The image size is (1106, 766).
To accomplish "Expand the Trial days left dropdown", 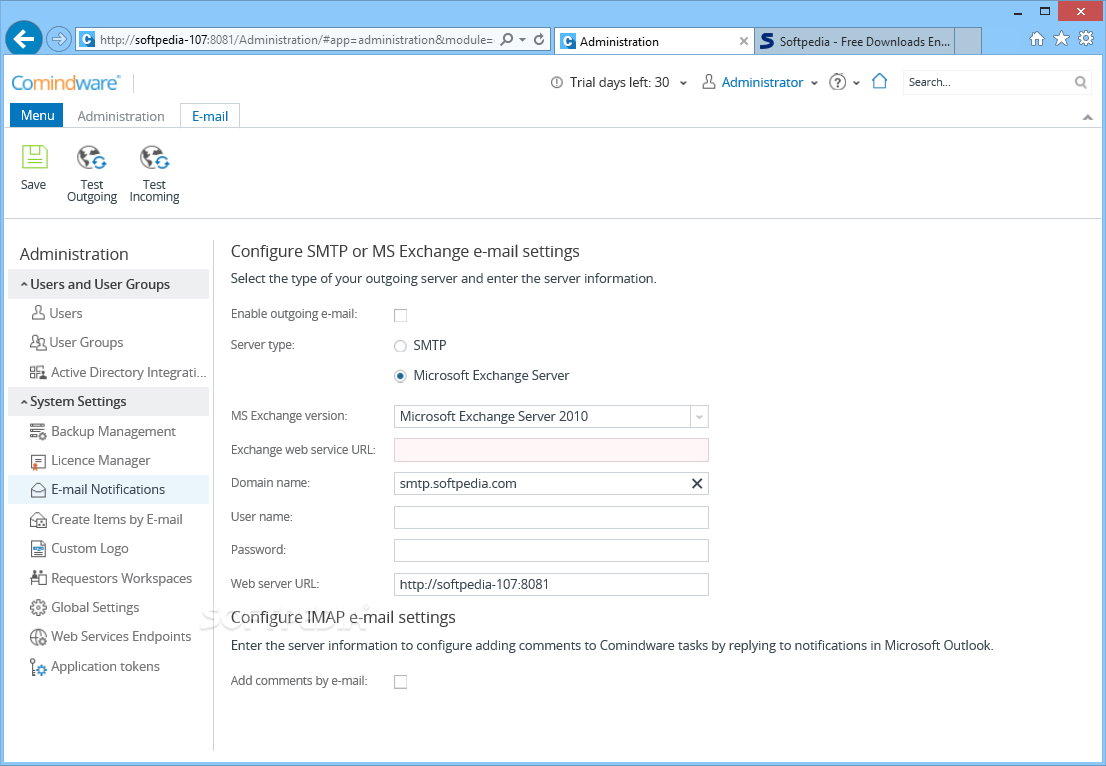I will [683, 83].
